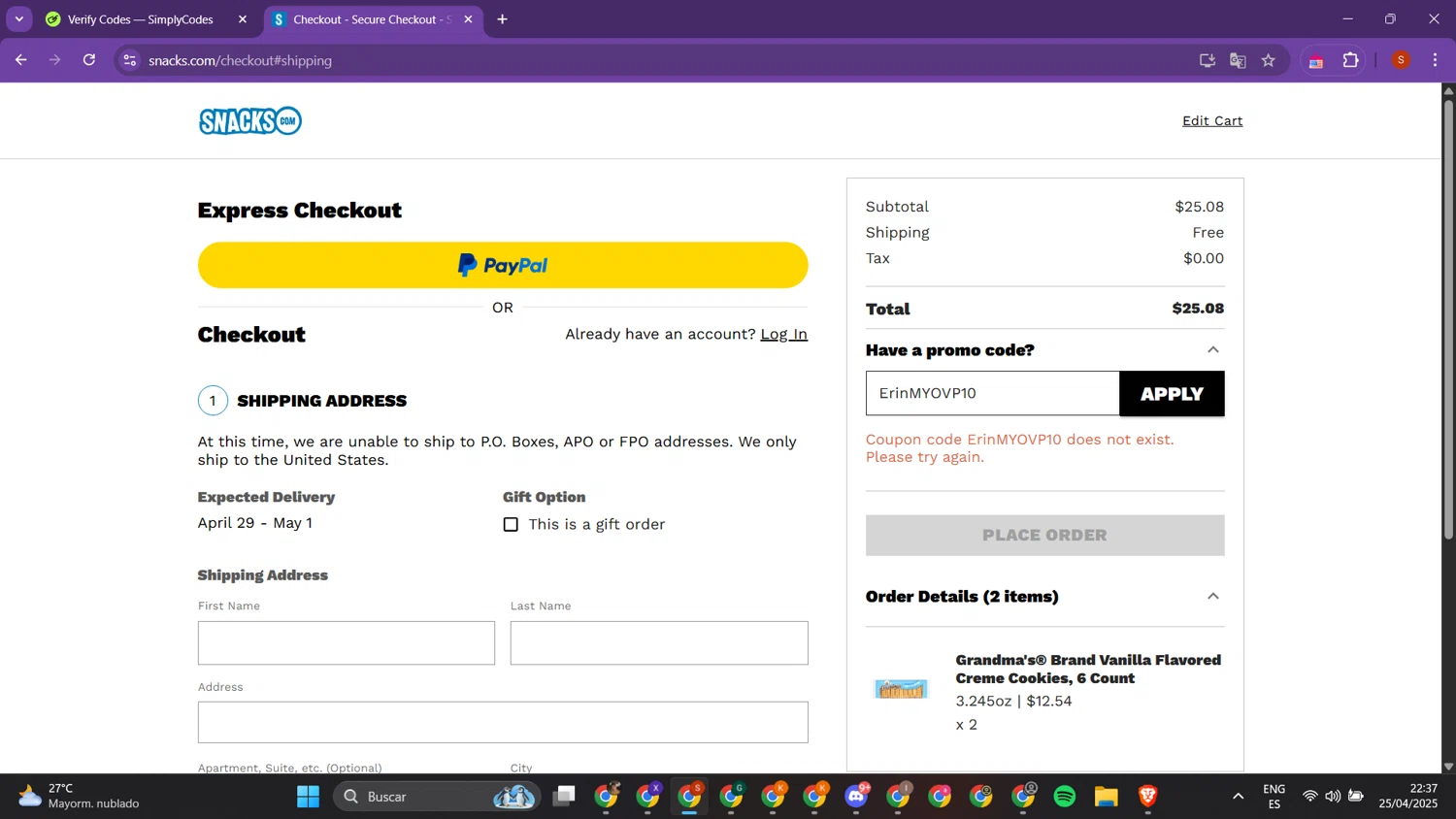The width and height of the screenshot is (1456, 819).
Task: Click the install app icon in address bar
Action: tap(1208, 60)
